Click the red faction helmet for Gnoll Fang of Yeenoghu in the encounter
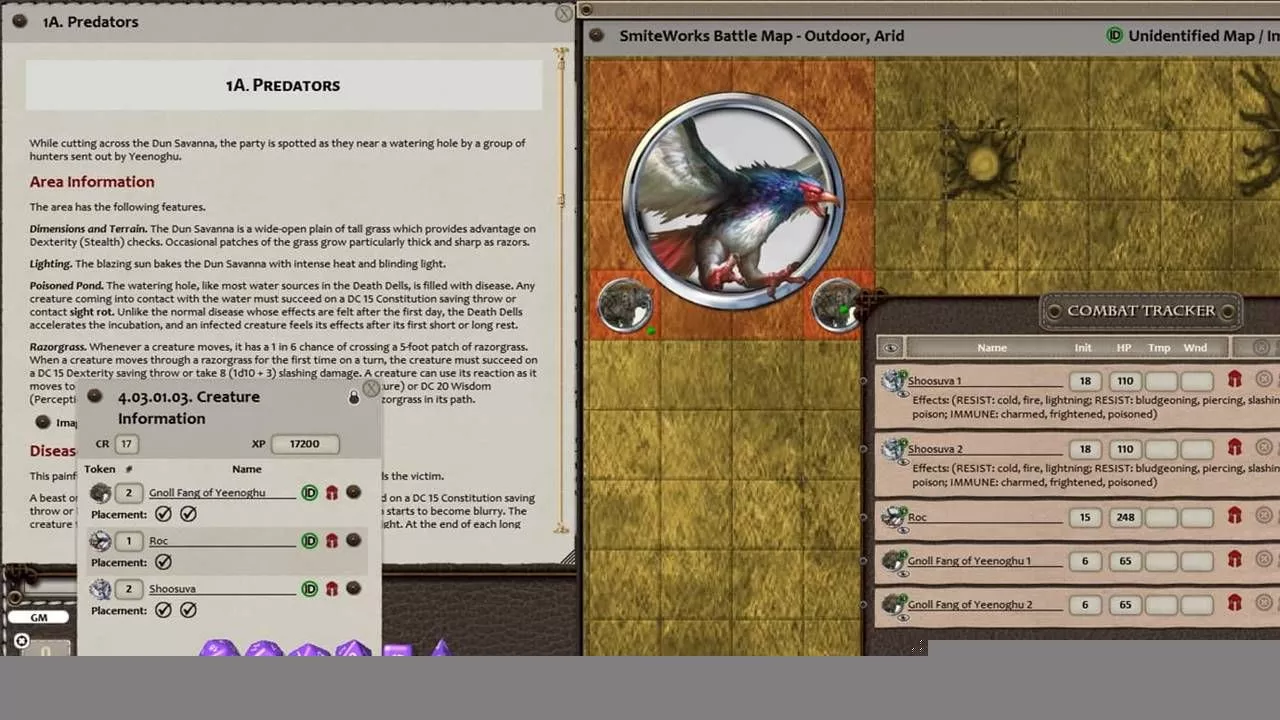Screen dimensions: 1280x720 point(332,493)
